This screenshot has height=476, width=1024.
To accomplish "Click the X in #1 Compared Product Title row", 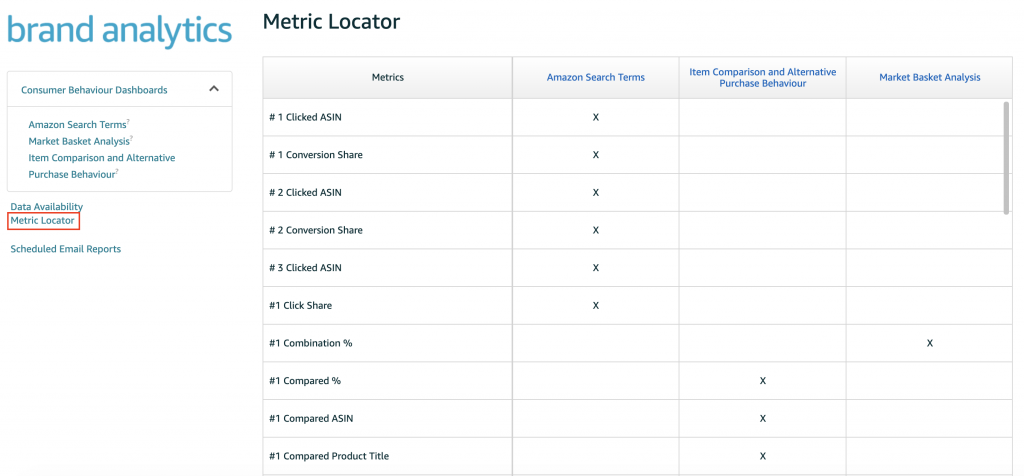I will pos(763,456).
